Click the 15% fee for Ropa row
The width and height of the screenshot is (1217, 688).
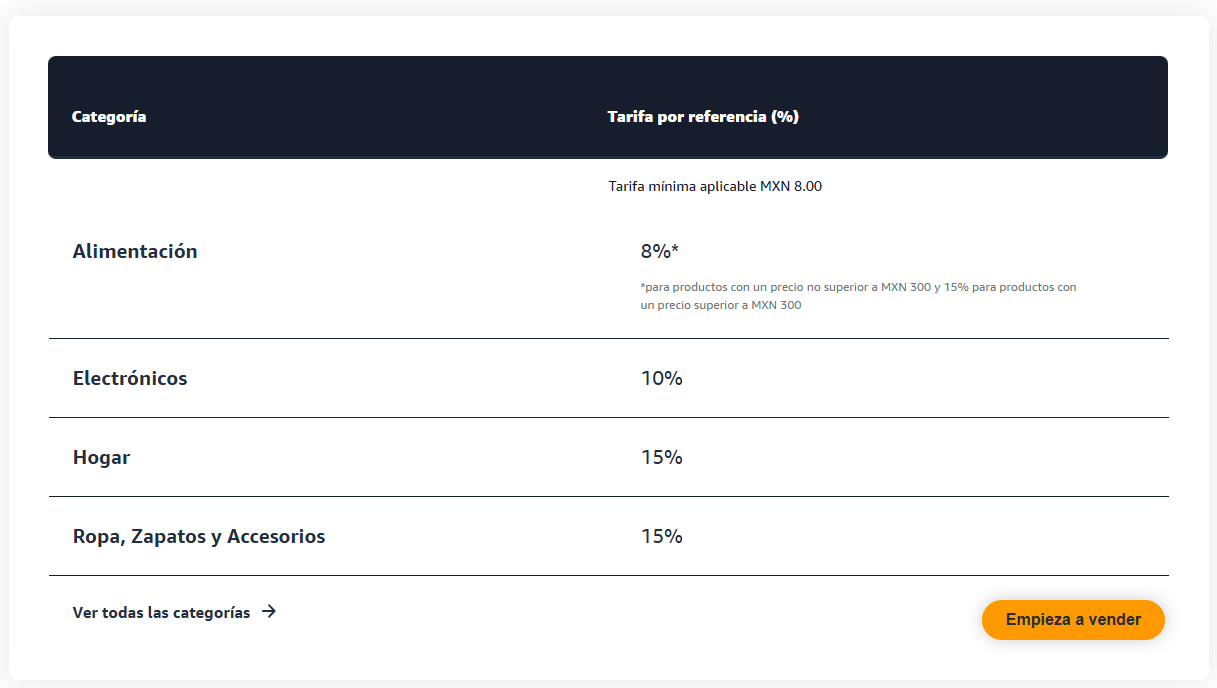point(661,537)
